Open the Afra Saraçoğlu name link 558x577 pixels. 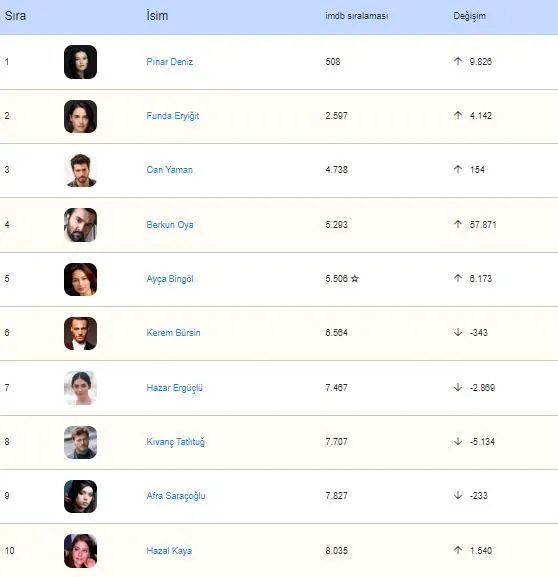(176, 496)
